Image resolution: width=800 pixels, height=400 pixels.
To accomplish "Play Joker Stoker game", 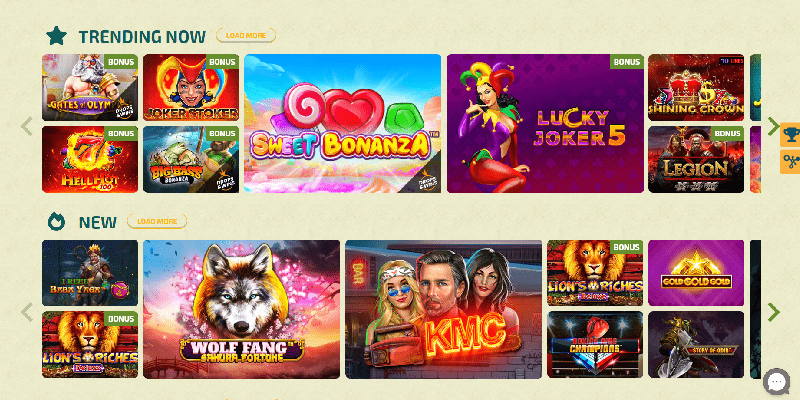I will 191,87.
